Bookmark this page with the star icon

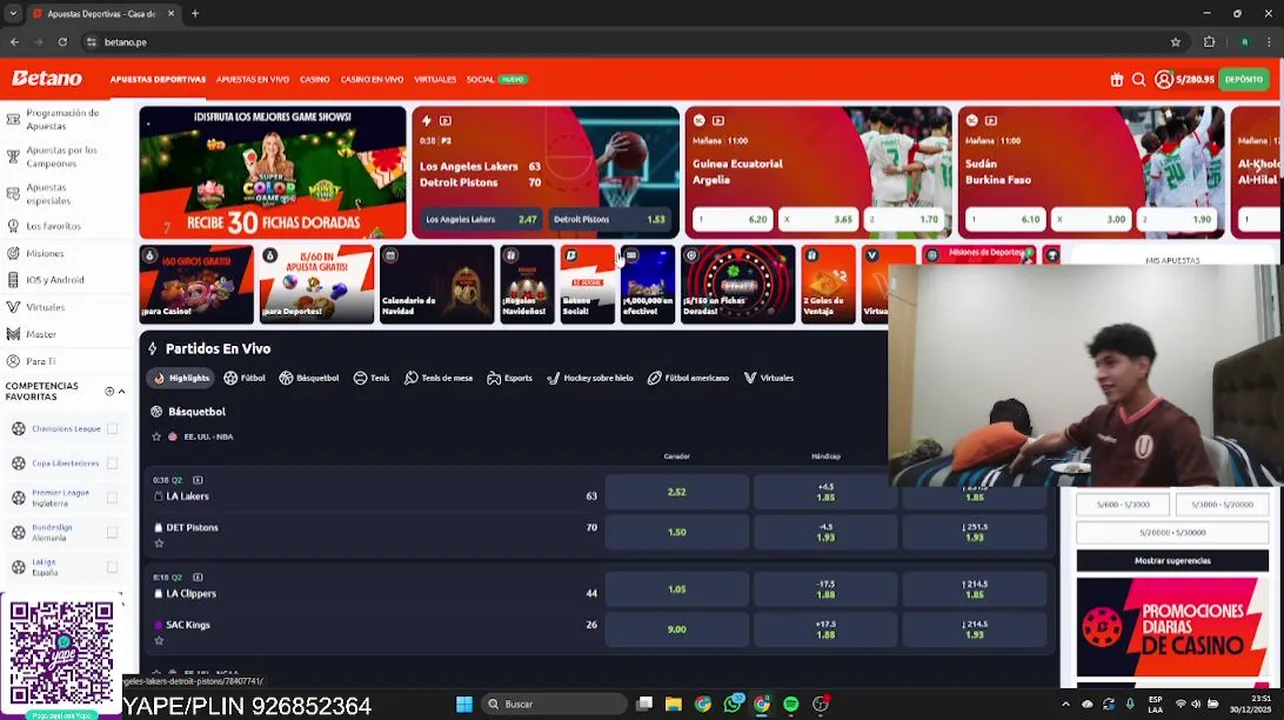1176,42
